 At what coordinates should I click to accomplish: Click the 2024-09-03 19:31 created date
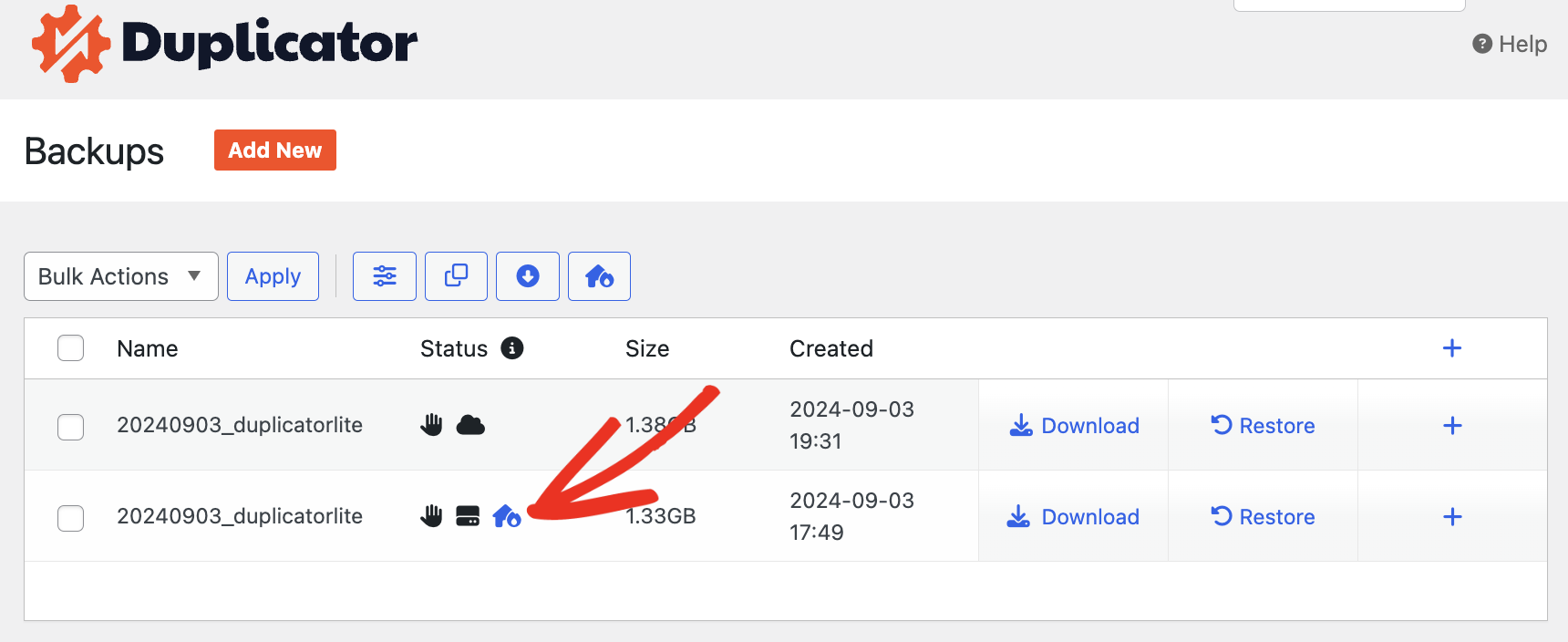click(x=851, y=425)
